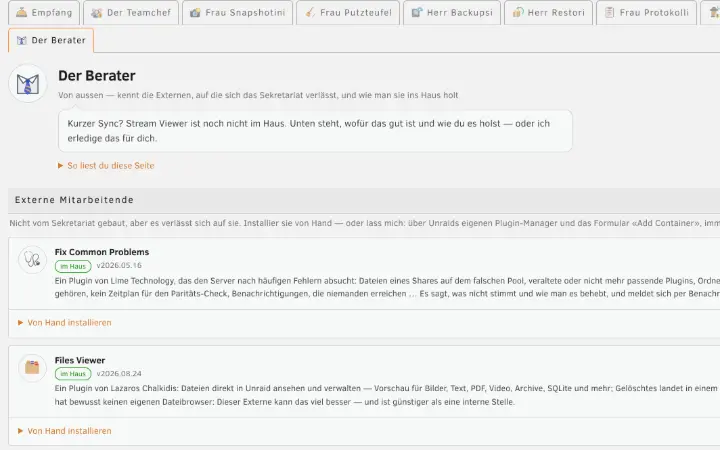Click the Fix Common Problems stethoscope icon
Image resolution: width=720 pixels, height=450 pixels.
32,259
